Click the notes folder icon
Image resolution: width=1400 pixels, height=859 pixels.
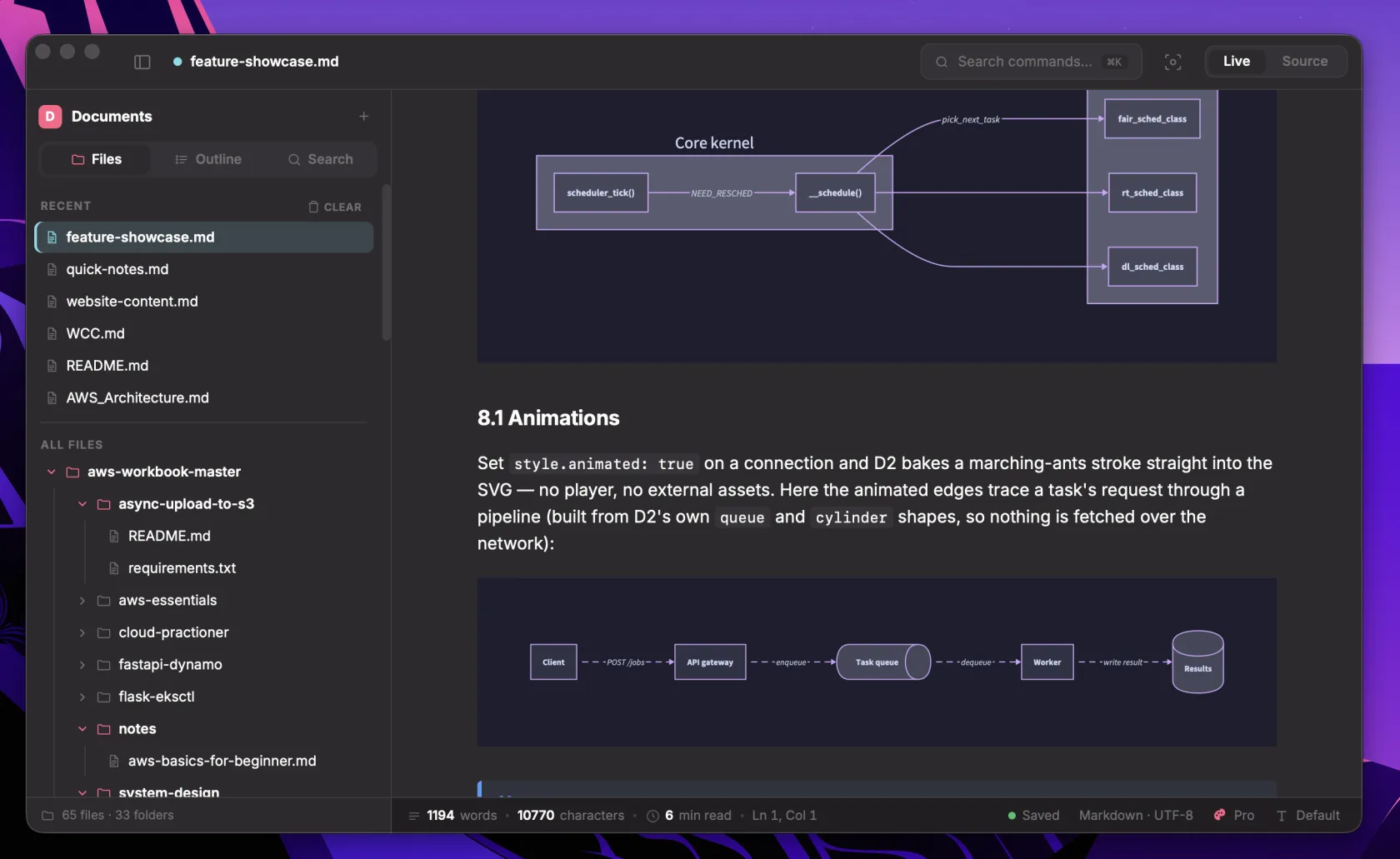coord(103,729)
